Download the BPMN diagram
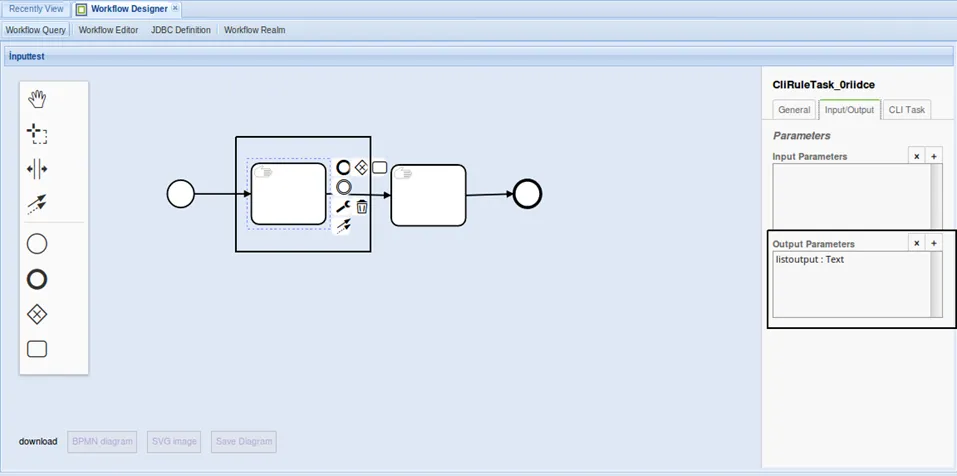This screenshot has height=476, width=957. pyautogui.click(x=102, y=441)
